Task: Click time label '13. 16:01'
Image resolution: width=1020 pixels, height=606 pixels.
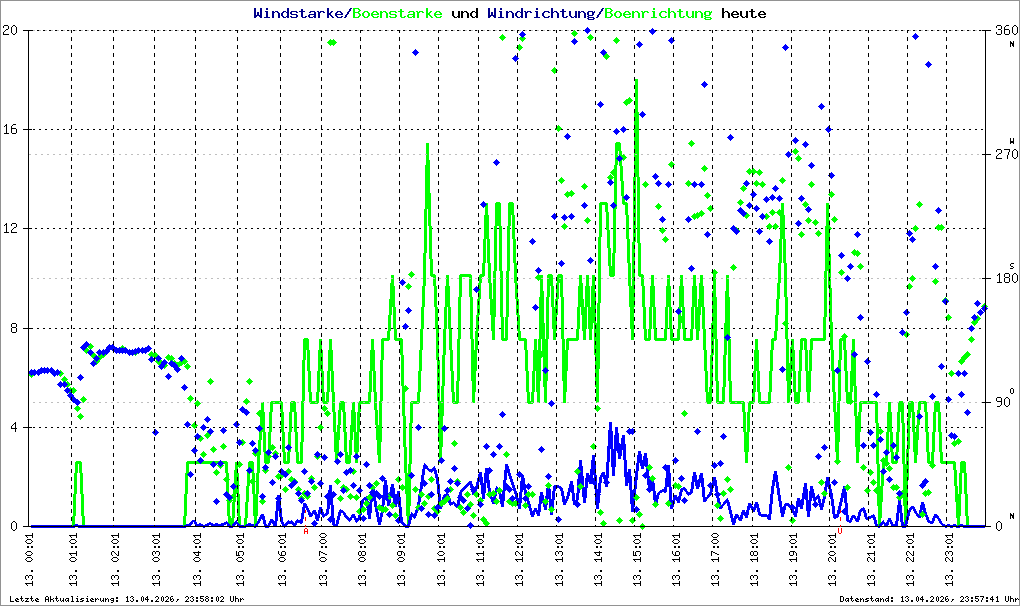Action: coord(677,559)
